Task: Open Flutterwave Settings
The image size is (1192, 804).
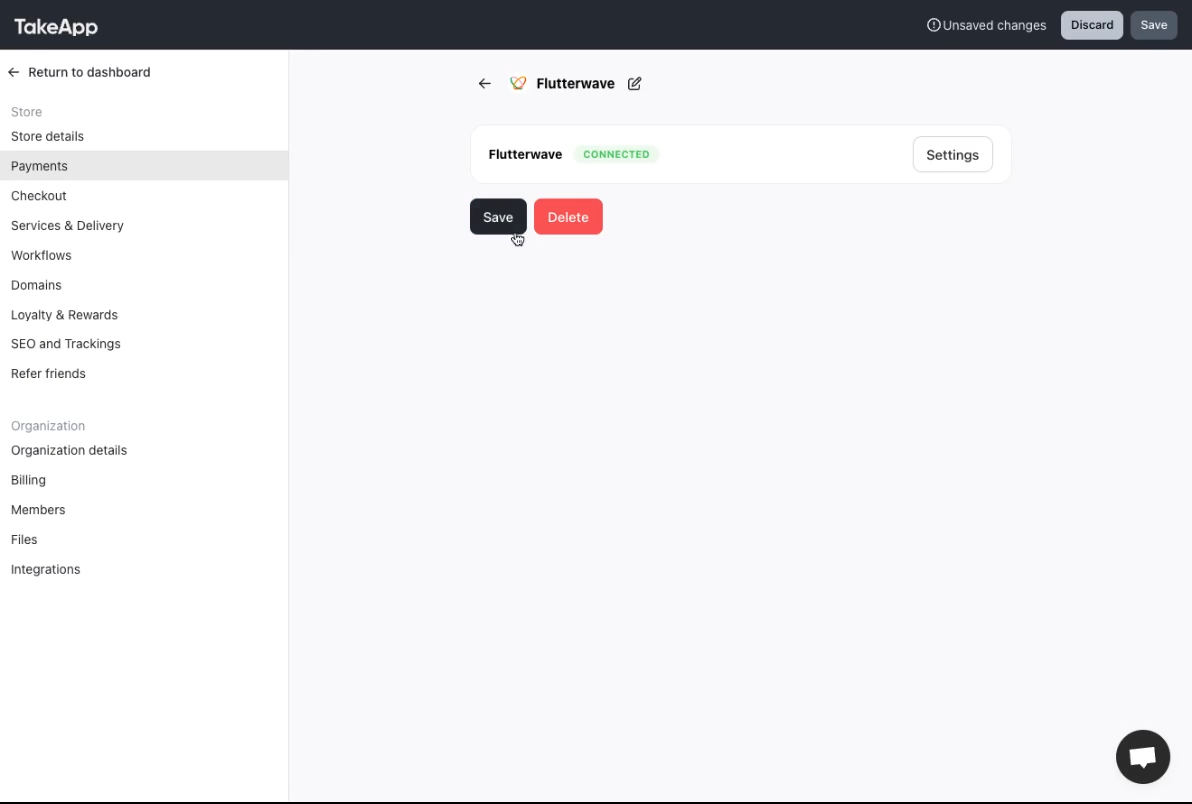Action: point(953,154)
